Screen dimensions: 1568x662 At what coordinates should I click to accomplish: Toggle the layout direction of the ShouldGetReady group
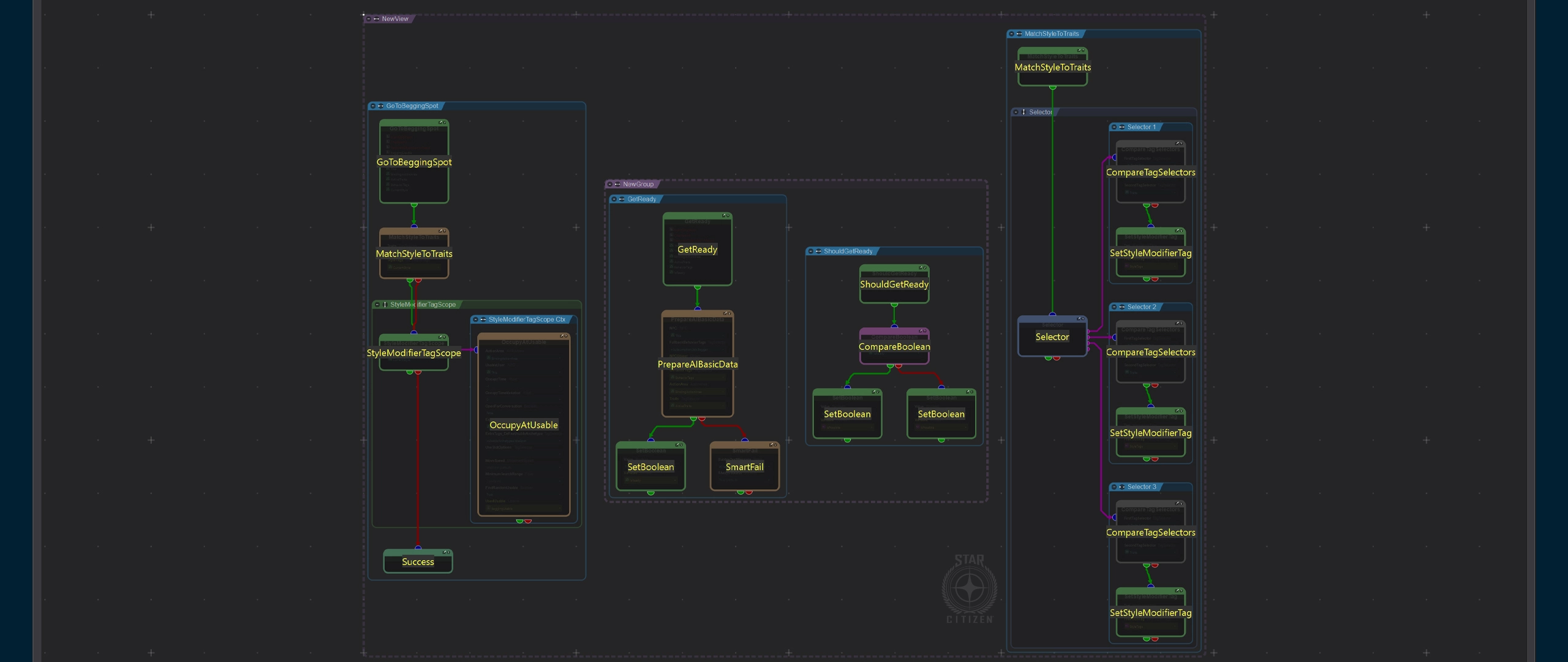(818, 251)
